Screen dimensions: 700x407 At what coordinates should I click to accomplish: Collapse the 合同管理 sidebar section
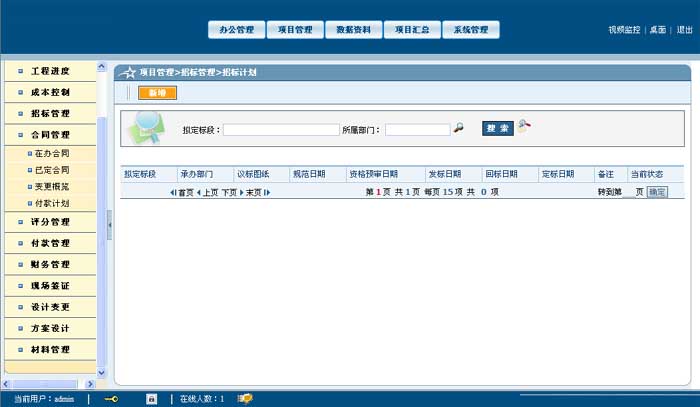[50, 135]
